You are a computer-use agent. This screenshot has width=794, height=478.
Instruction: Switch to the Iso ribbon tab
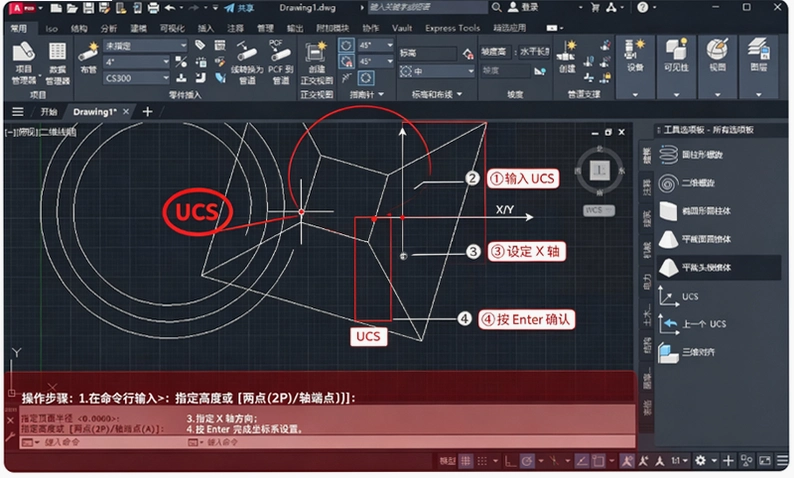(x=51, y=28)
